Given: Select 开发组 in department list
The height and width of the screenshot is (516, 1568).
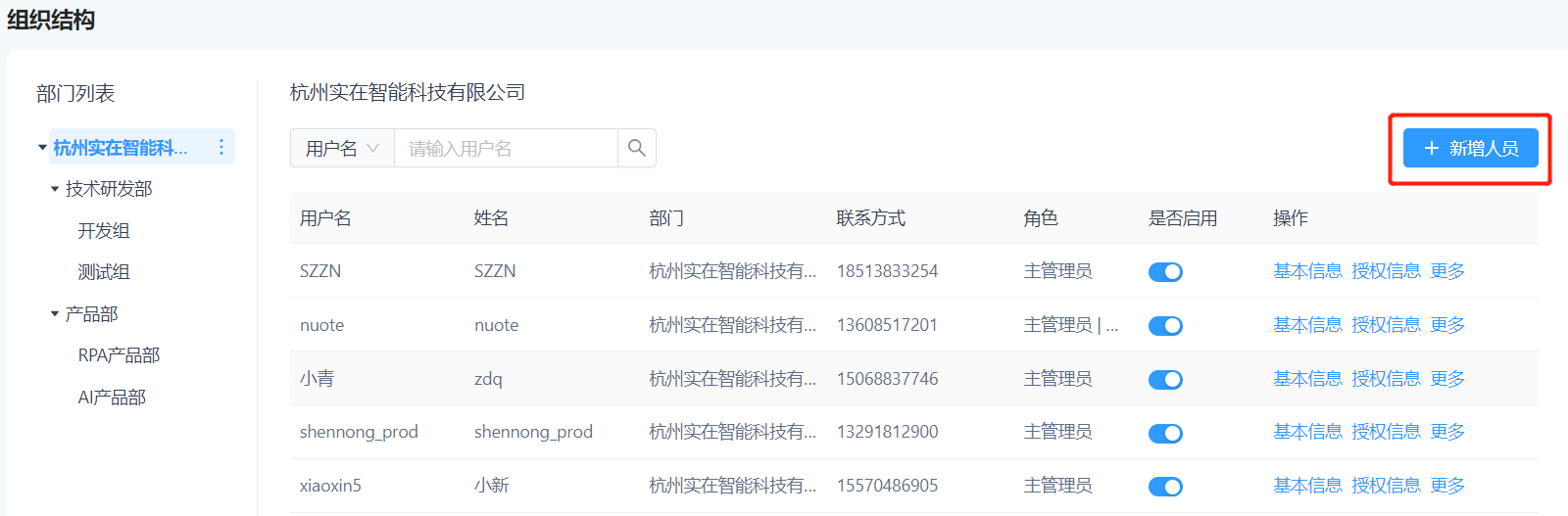Looking at the screenshot, I should 104,231.
